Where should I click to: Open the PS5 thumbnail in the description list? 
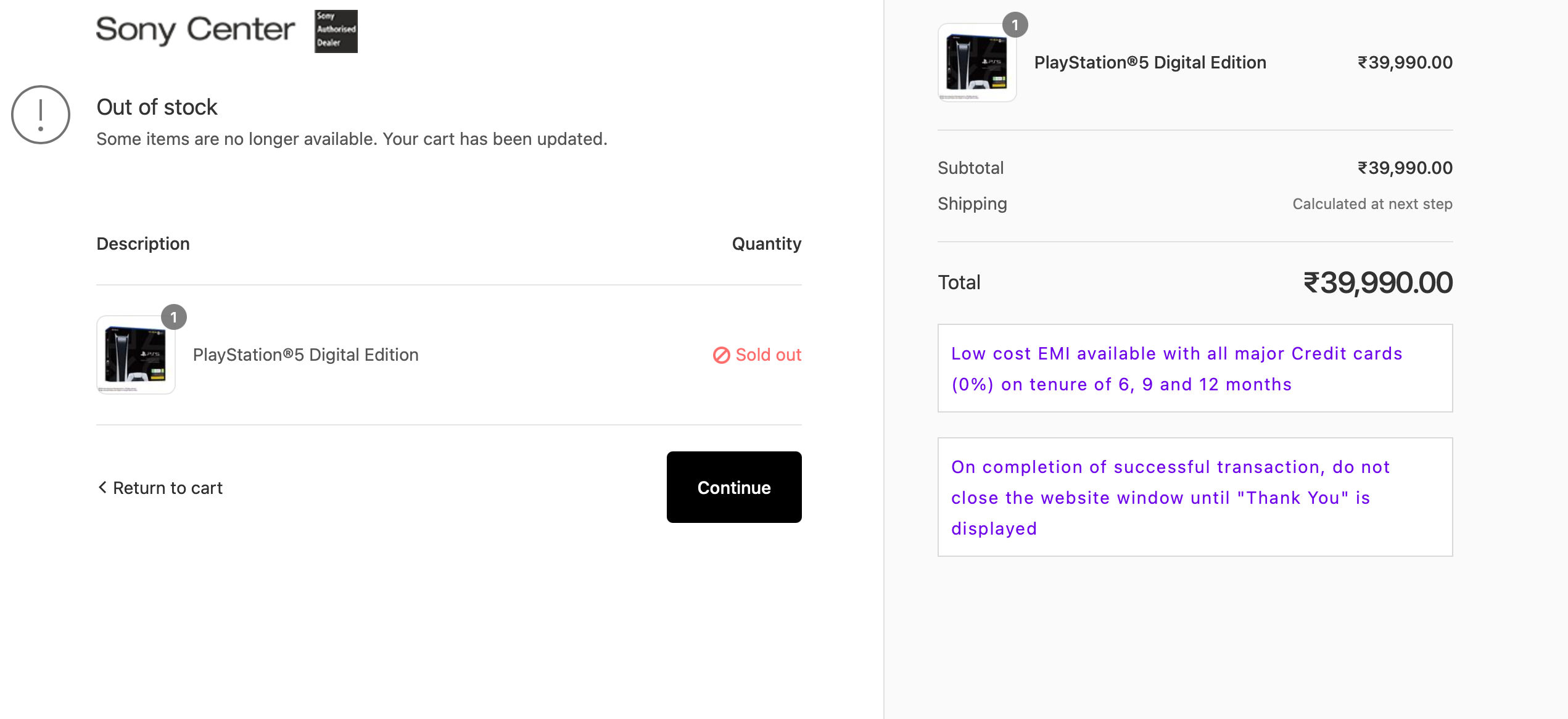click(x=136, y=355)
